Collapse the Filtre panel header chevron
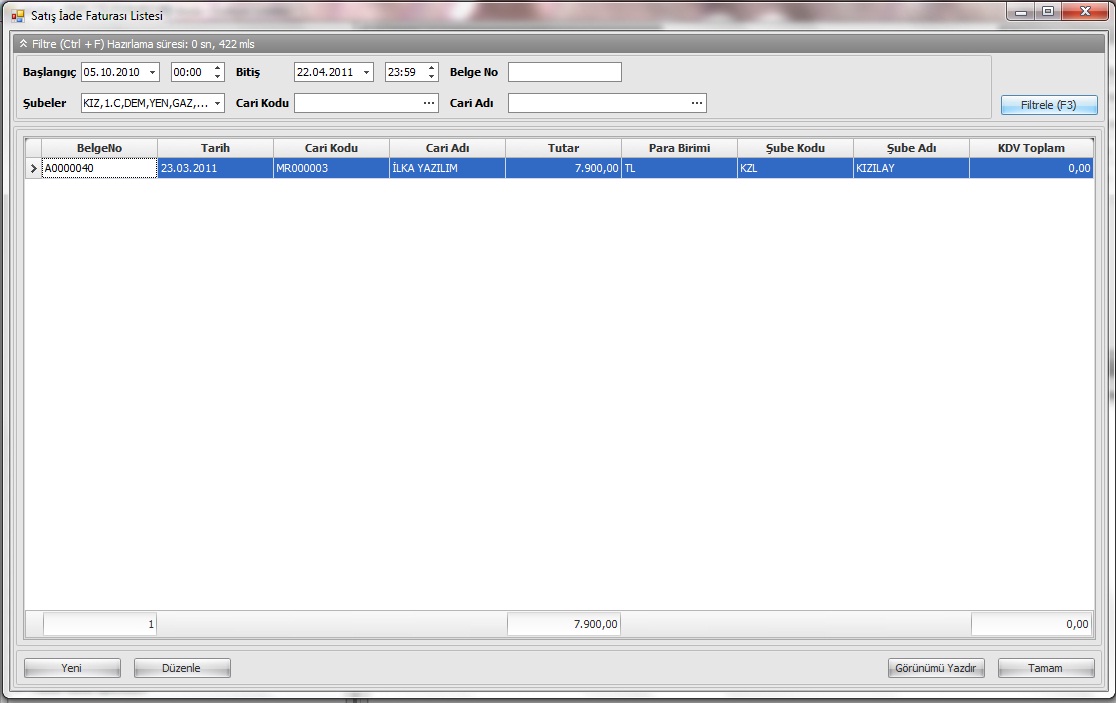 tap(23, 44)
